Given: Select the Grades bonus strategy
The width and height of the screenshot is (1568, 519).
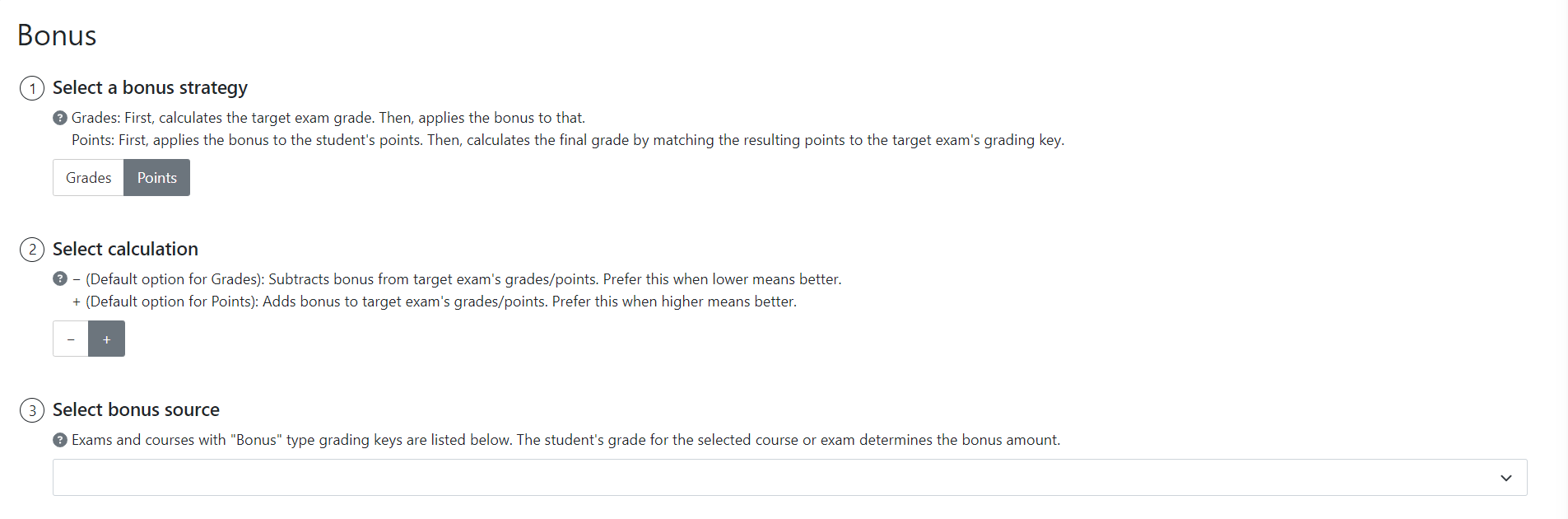Looking at the screenshot, I should [88, 178].
